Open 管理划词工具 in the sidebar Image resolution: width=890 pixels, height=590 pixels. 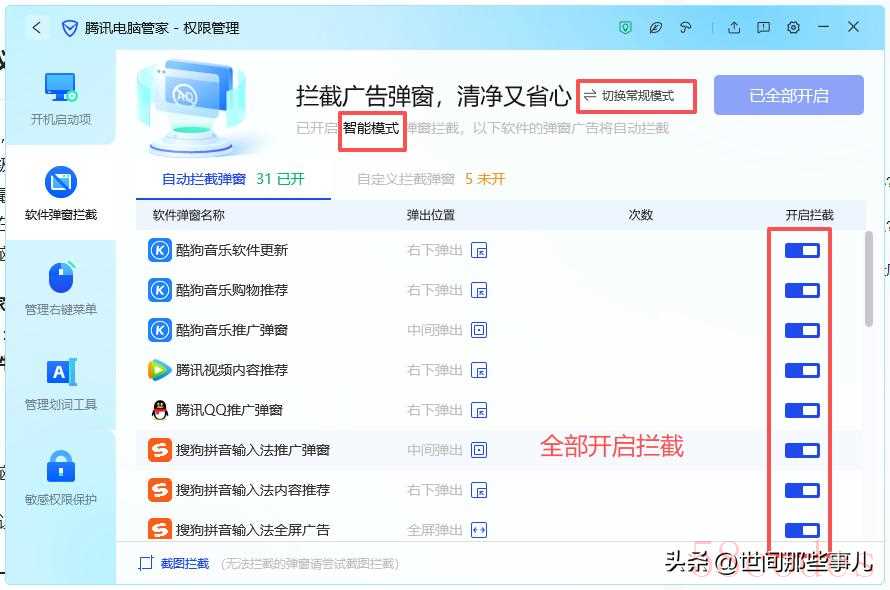point(61,384)
